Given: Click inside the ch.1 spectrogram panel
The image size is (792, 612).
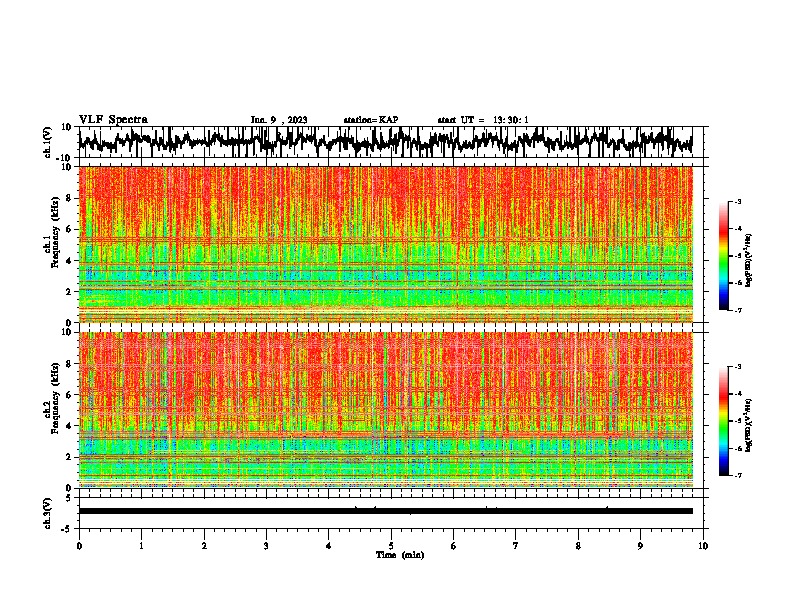Looking at the screenshot, I should click(x=386, y=244).
